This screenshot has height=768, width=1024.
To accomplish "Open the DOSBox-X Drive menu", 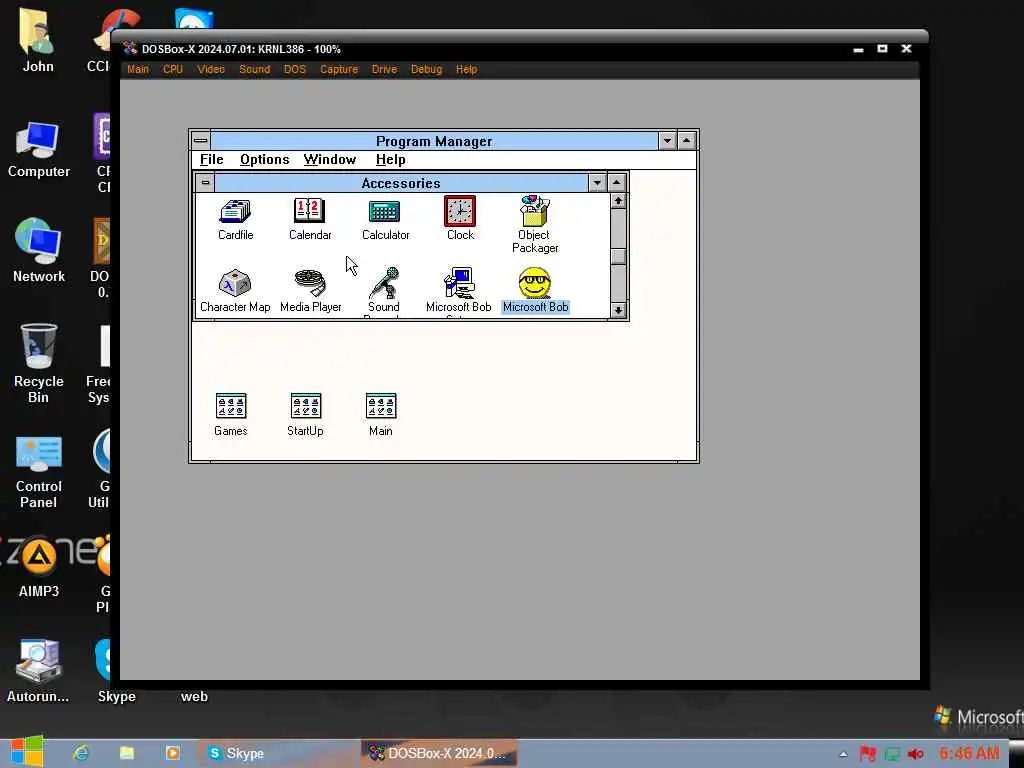I will coord(384,69).
